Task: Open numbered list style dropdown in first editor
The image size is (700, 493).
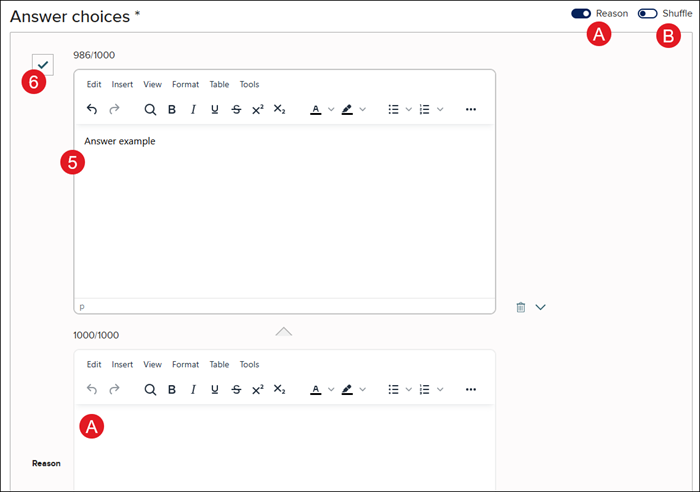Action: [441, 109]
